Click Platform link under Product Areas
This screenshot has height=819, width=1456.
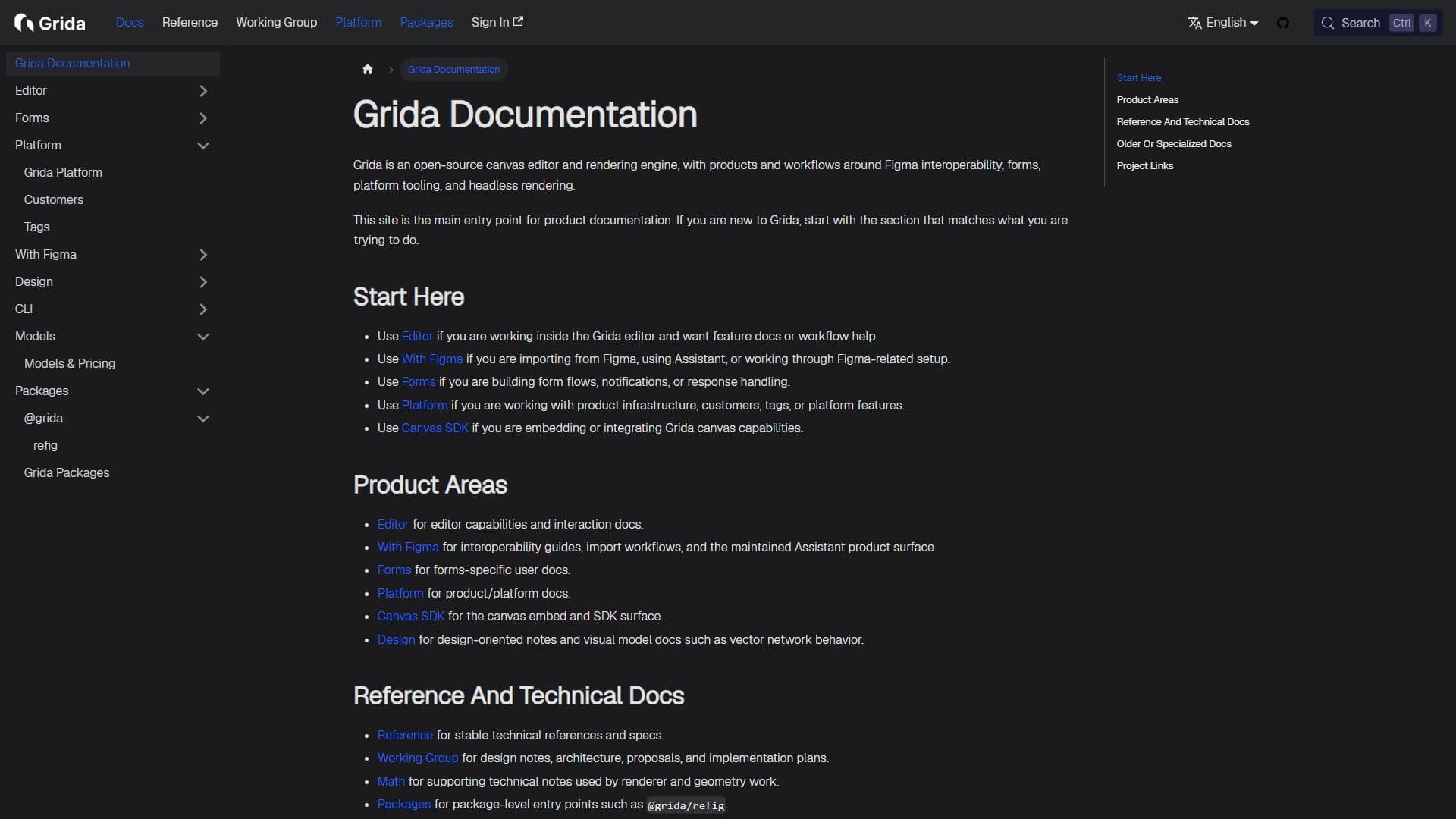click(400, 594)
